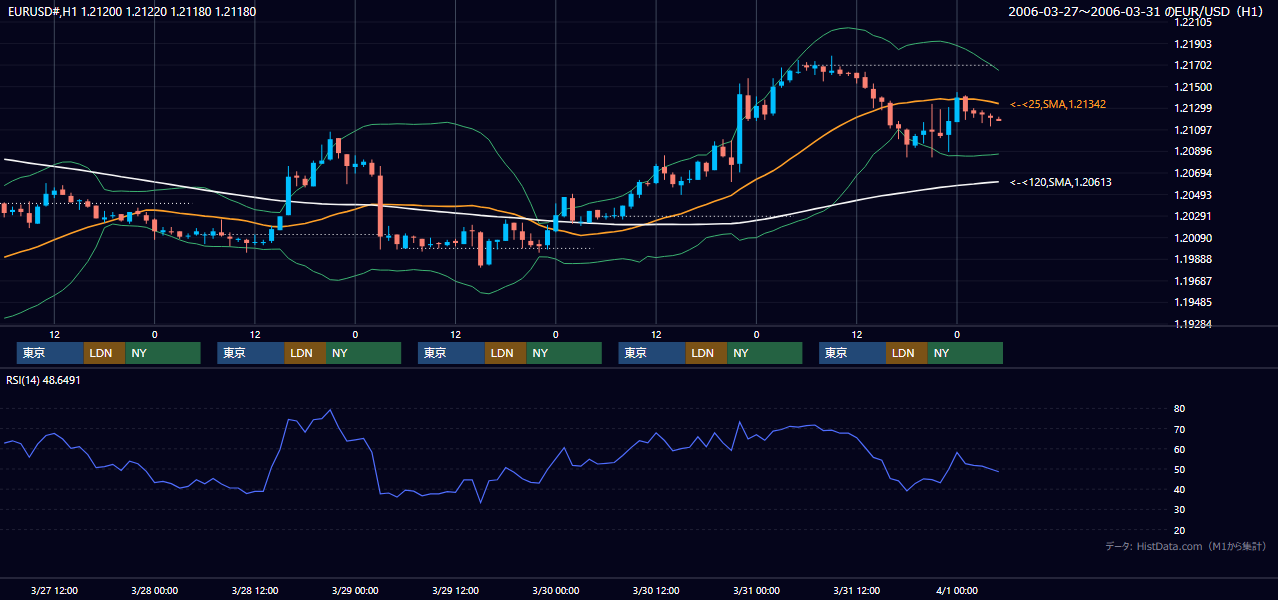Select the <-<120,SMA,1.20613 indicator label
The height and width of the screenshot is (600, 1278).
click(1061, 182)
